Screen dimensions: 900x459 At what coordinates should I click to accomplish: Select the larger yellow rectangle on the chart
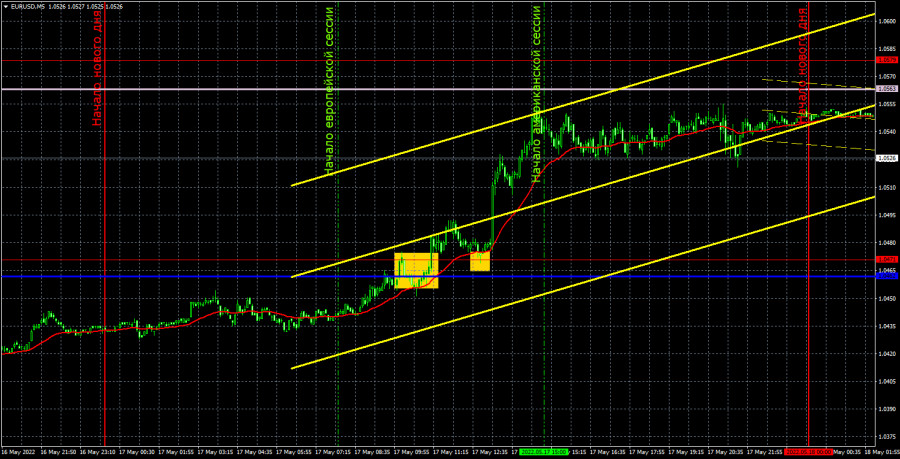pyautogui.click(x=416, y=270)
